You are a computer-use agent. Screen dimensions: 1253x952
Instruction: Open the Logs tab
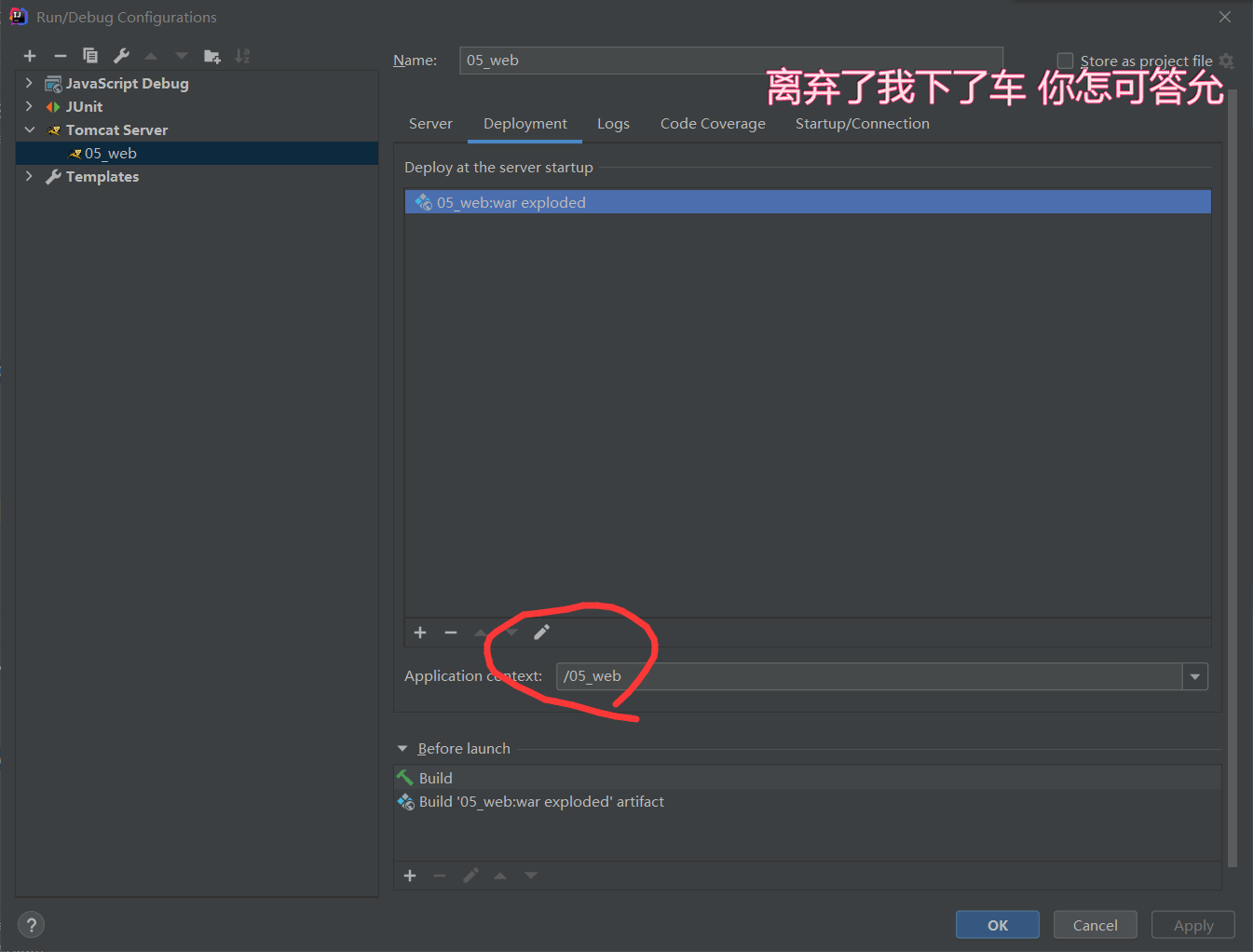pyautogui.click(x=613, y=124)
